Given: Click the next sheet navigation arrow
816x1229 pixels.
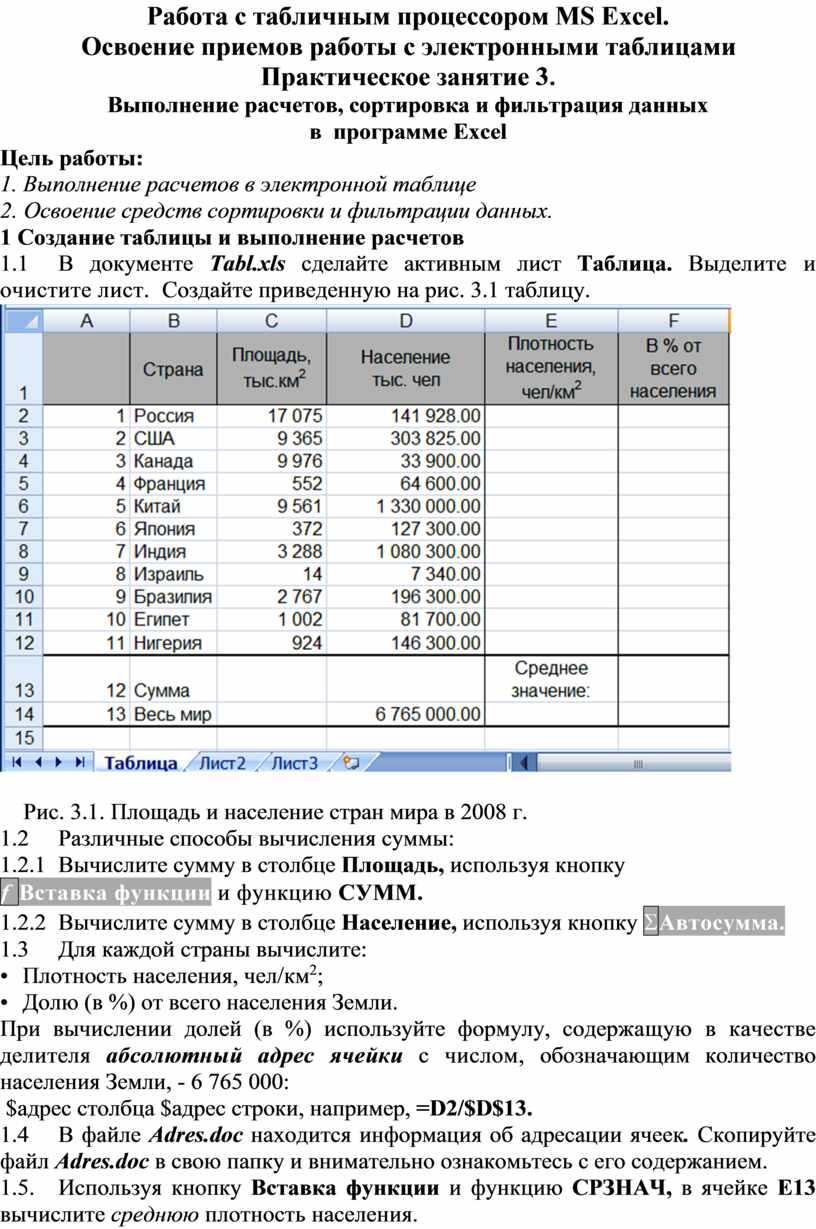Looking at the screenshot, I should (x=57, y=762).
